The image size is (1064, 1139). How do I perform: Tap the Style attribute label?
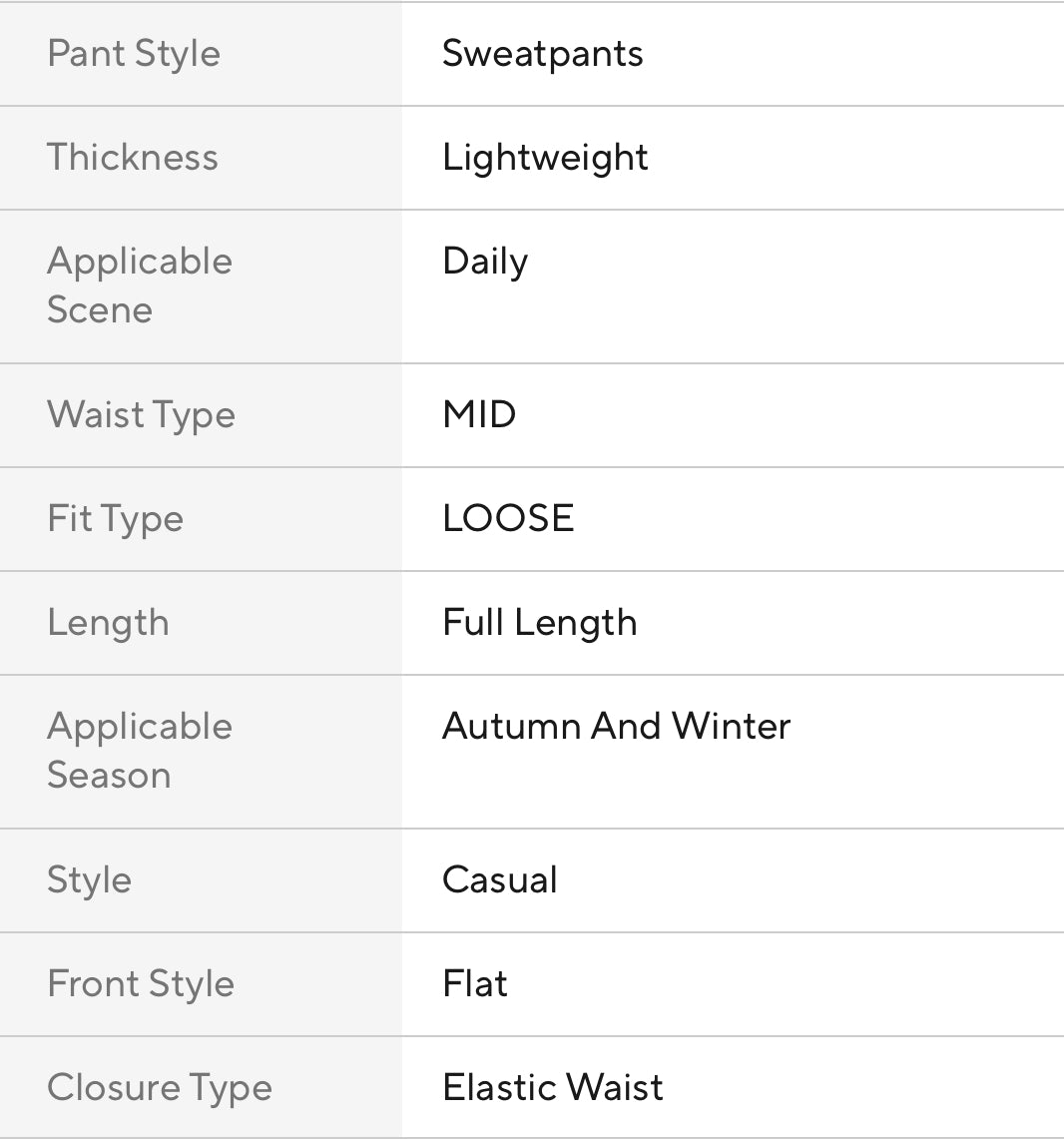pyautogui.click(x=89, y=880)
